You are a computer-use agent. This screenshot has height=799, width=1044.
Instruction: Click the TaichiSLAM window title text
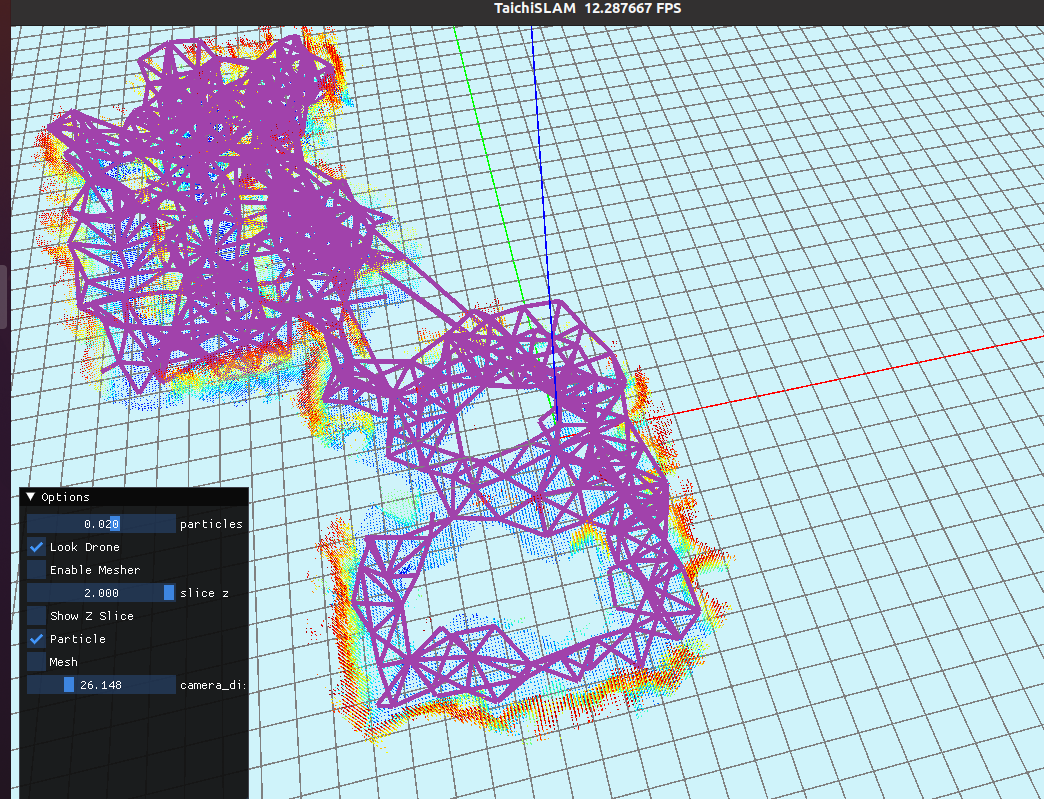point(587,9)
